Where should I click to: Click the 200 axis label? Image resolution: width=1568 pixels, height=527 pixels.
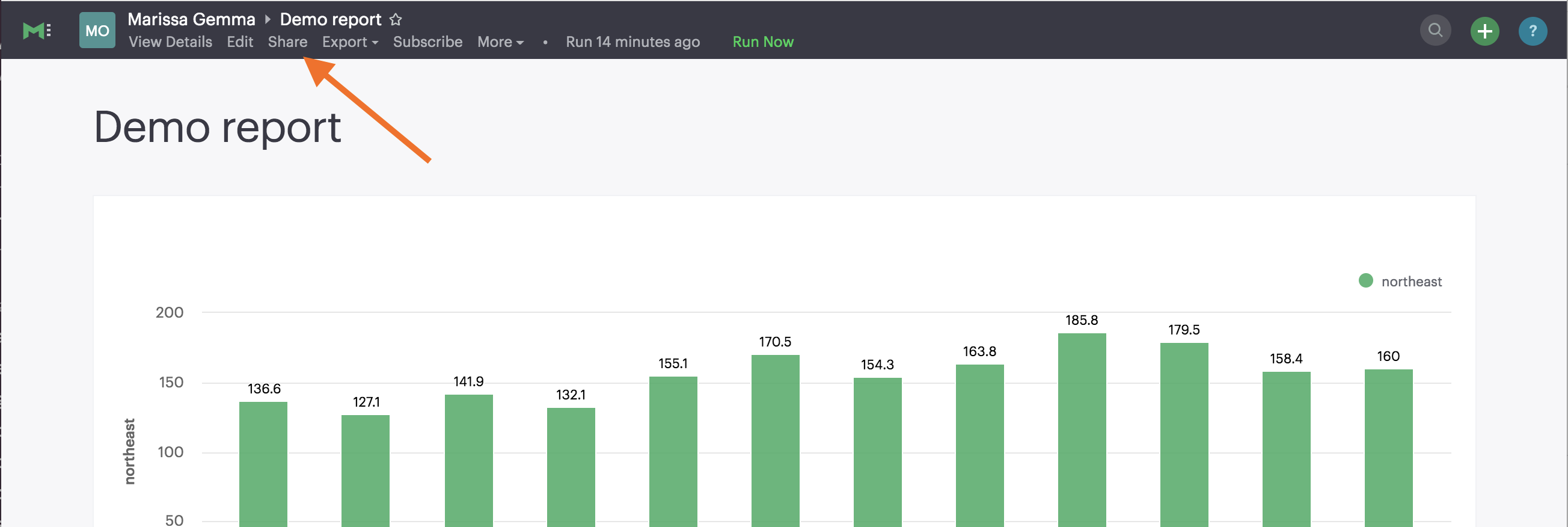[x=169, y=313]
